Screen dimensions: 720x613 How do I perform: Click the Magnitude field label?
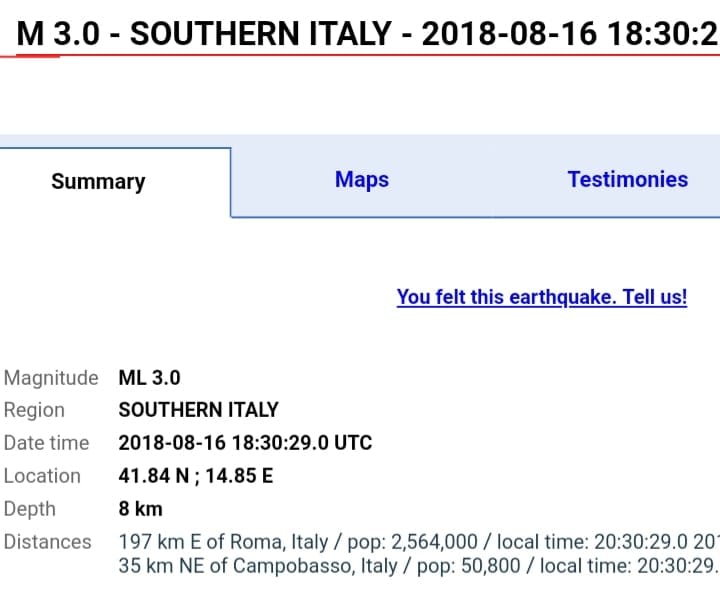pyautogui.click(x=51, y=378)
